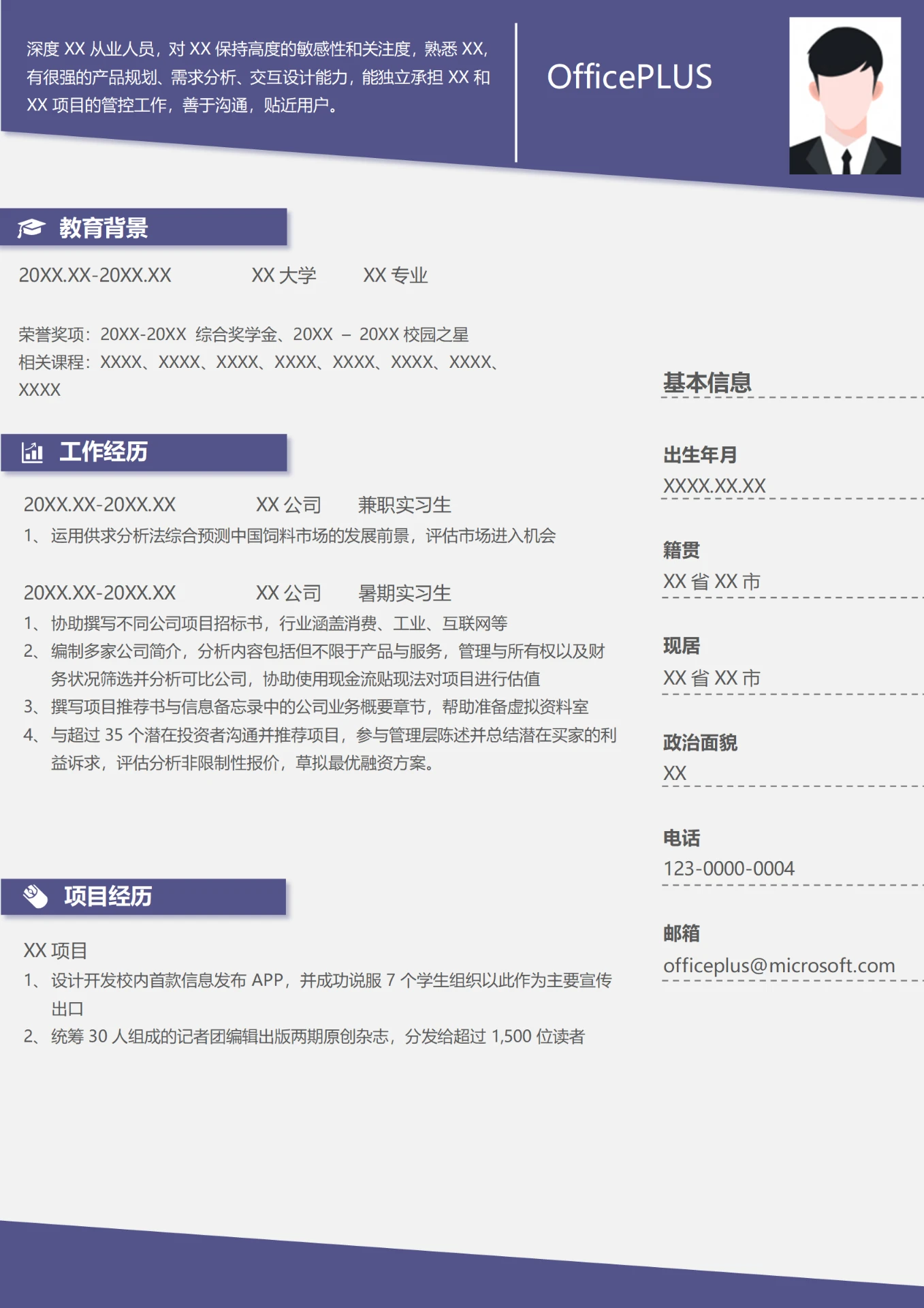Click the XX 专业 major text
The width and height of the screenshot is (924, 1308).
pyautogui.click(x=396, y=275)
